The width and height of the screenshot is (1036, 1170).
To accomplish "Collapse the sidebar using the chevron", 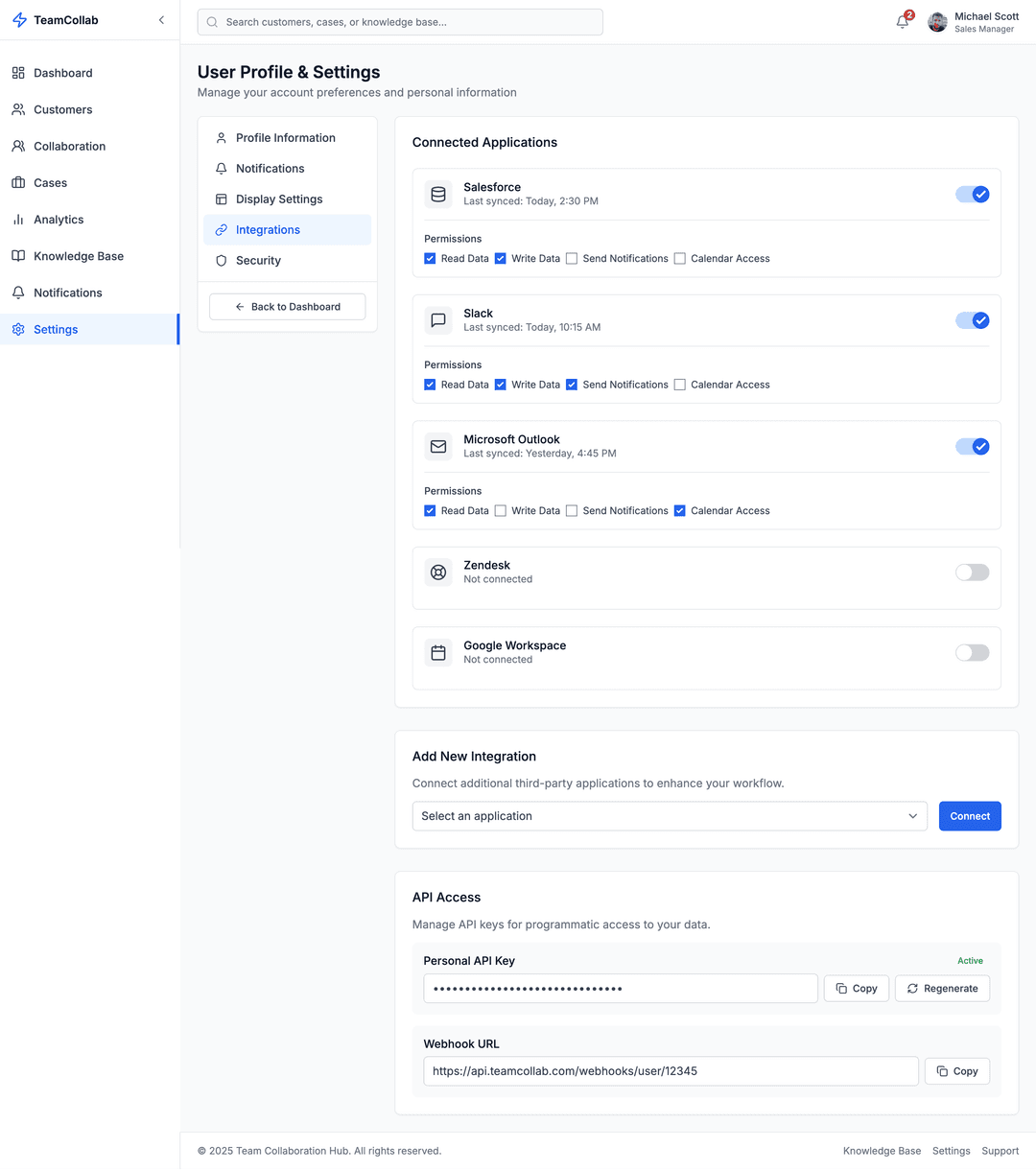I will coord(161,20).
